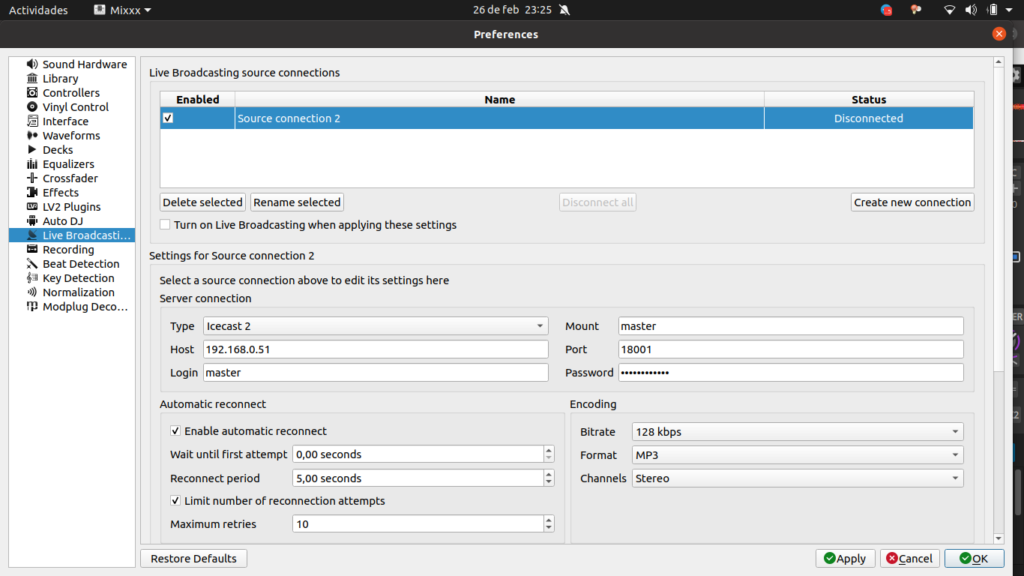Screen dimensions: 1024x576
Task: Click the Live Broadcasting antenna icon
Action: 32,235
